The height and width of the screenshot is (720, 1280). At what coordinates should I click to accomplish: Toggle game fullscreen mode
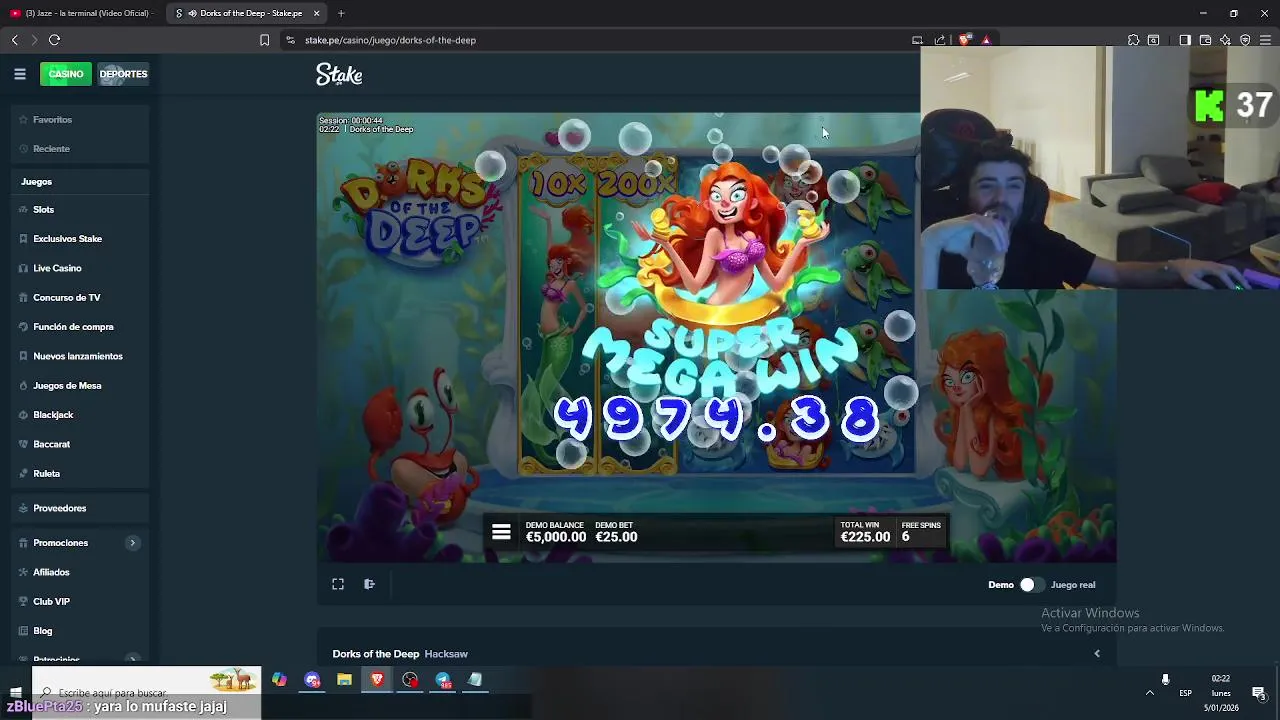[338, 584]
